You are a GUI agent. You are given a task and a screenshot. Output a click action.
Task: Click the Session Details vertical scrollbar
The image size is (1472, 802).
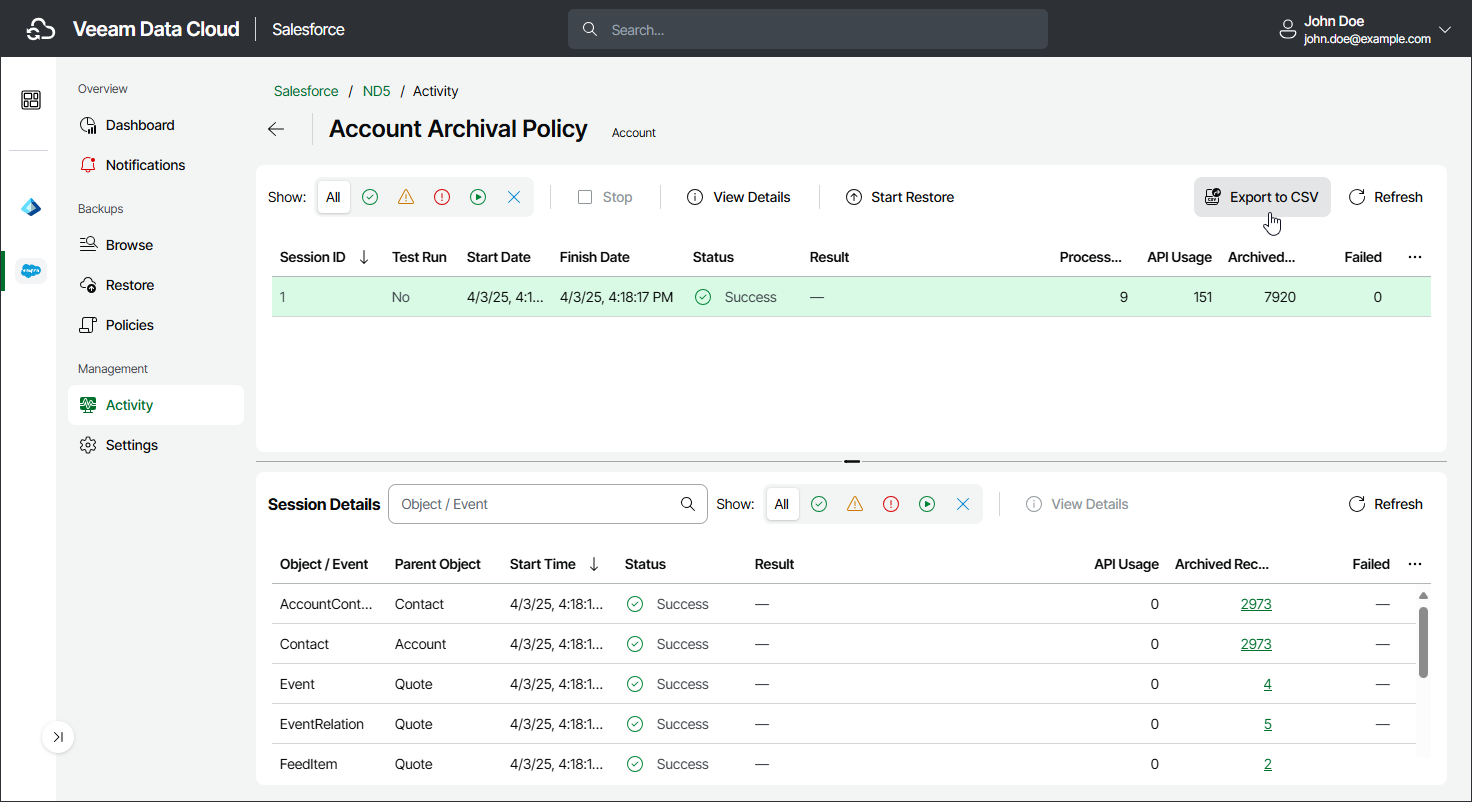pyautogui.click(x=1423, y=642)
